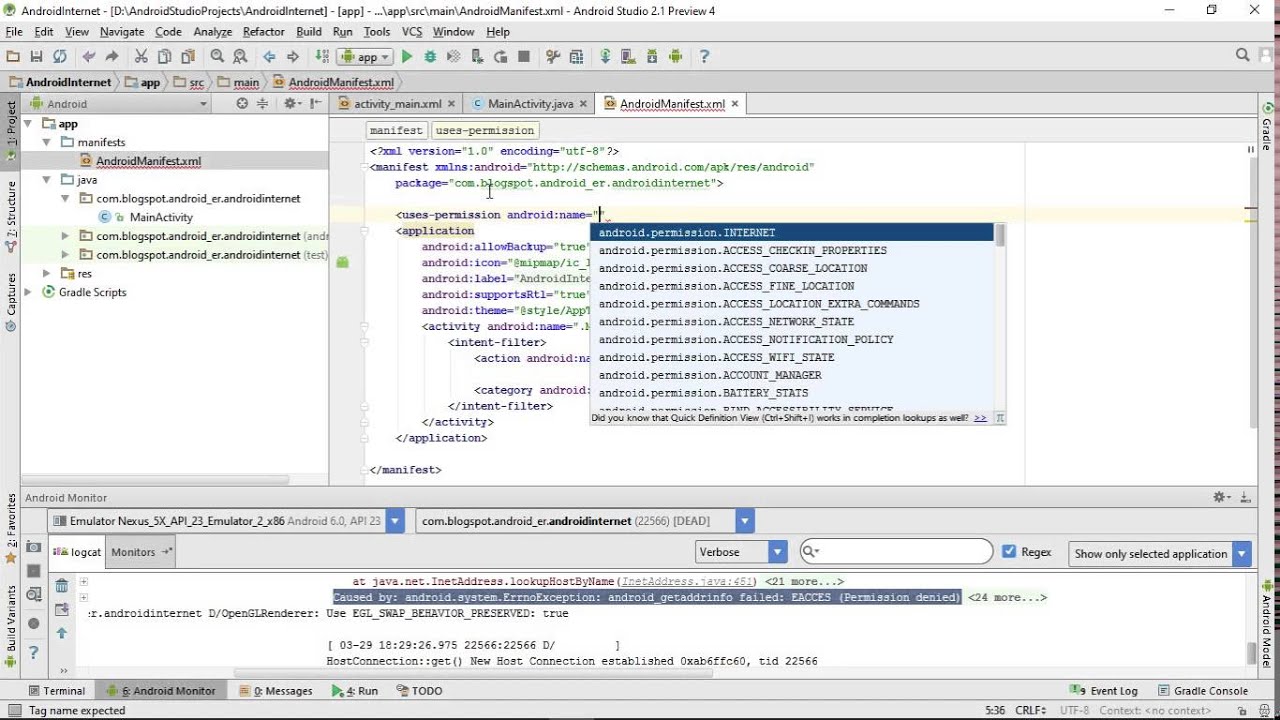Click the Navigate Back arrow
The image size is (1280, 720).
click(269, 57)
